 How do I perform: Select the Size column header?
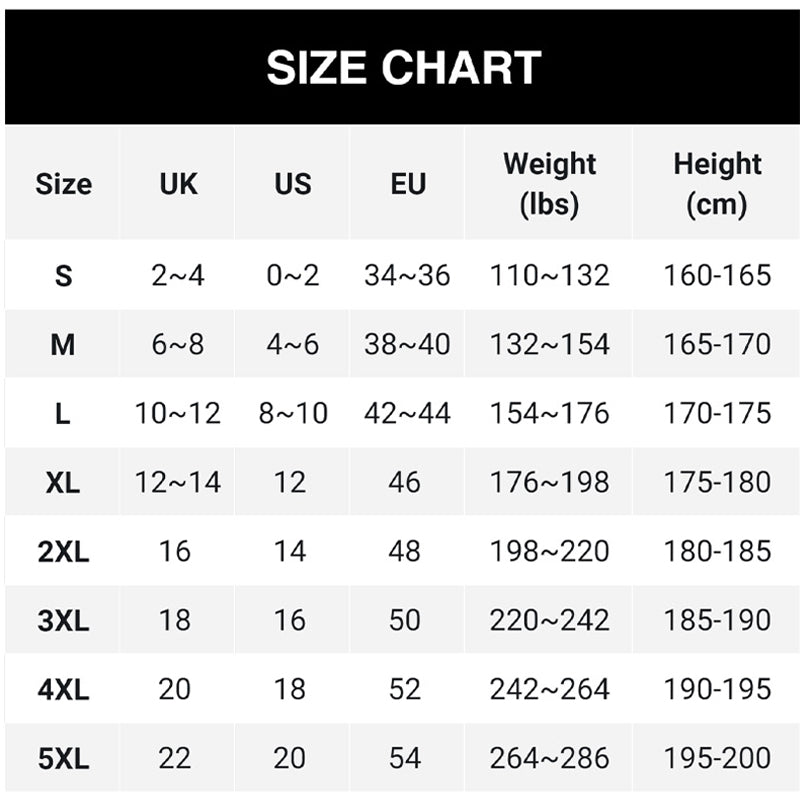coord(63,184)
